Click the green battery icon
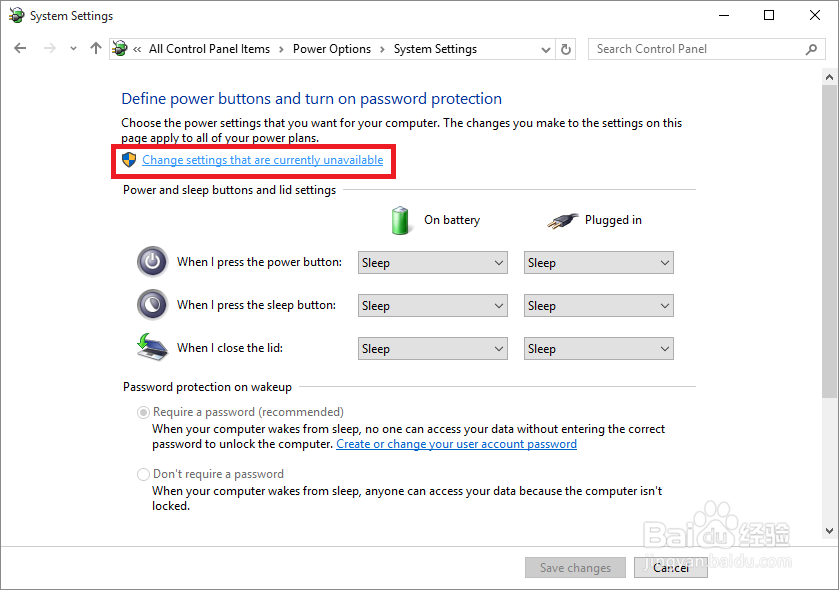839x590 pixels. pyautogui.click(x=401, y=219)
